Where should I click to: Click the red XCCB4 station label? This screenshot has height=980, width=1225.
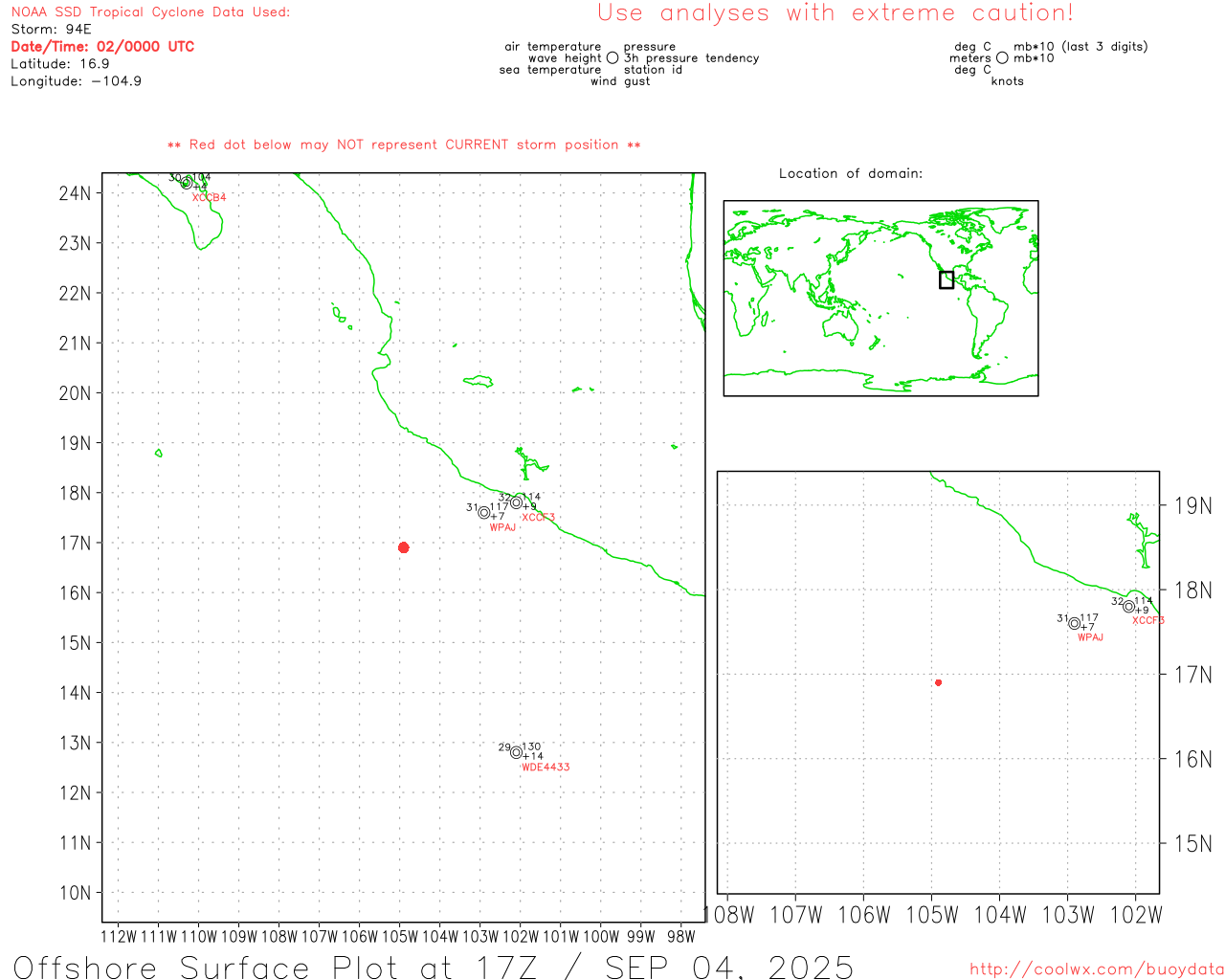(x=209, y=197)
